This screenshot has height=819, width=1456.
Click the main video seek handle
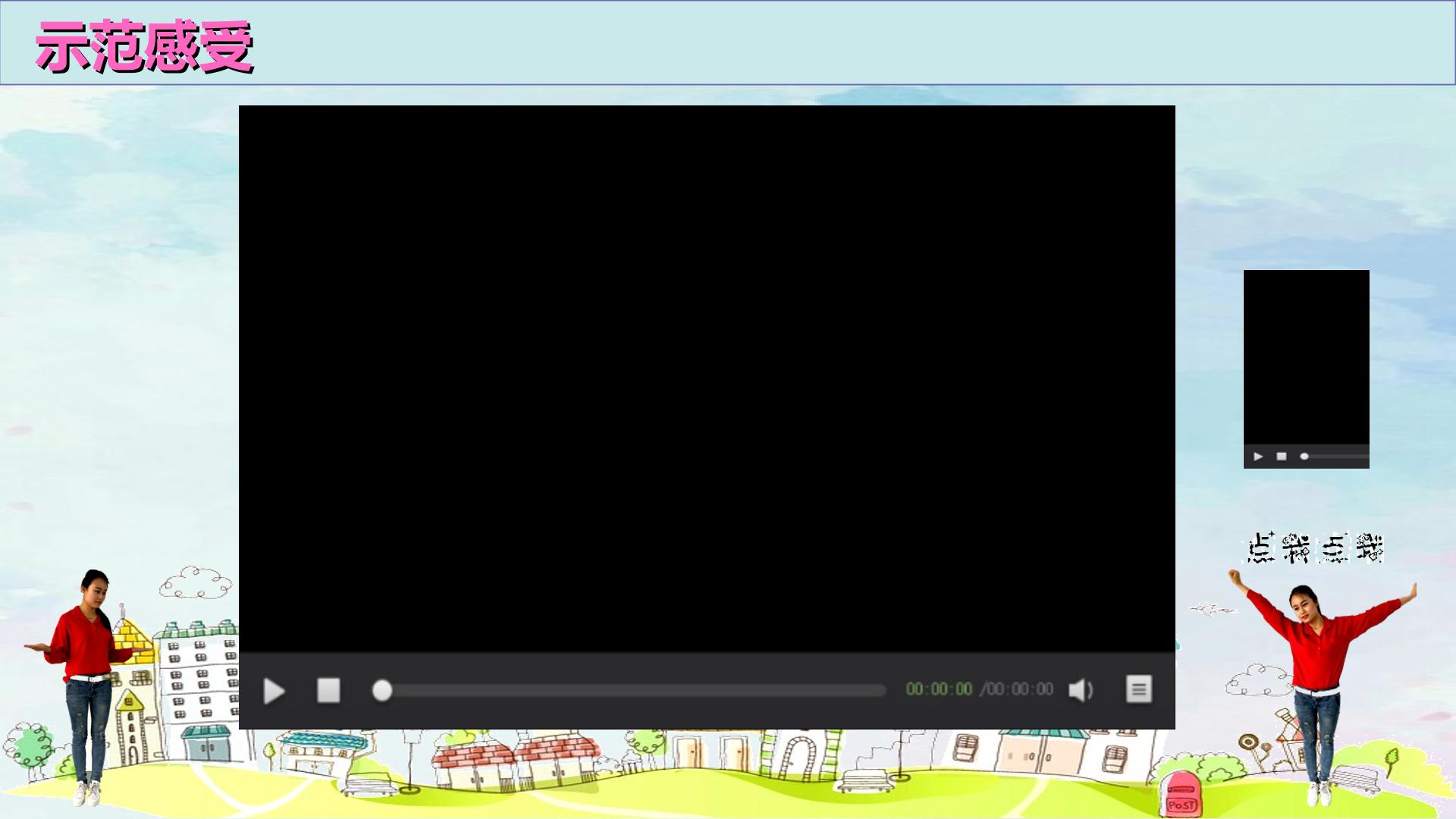382,690
